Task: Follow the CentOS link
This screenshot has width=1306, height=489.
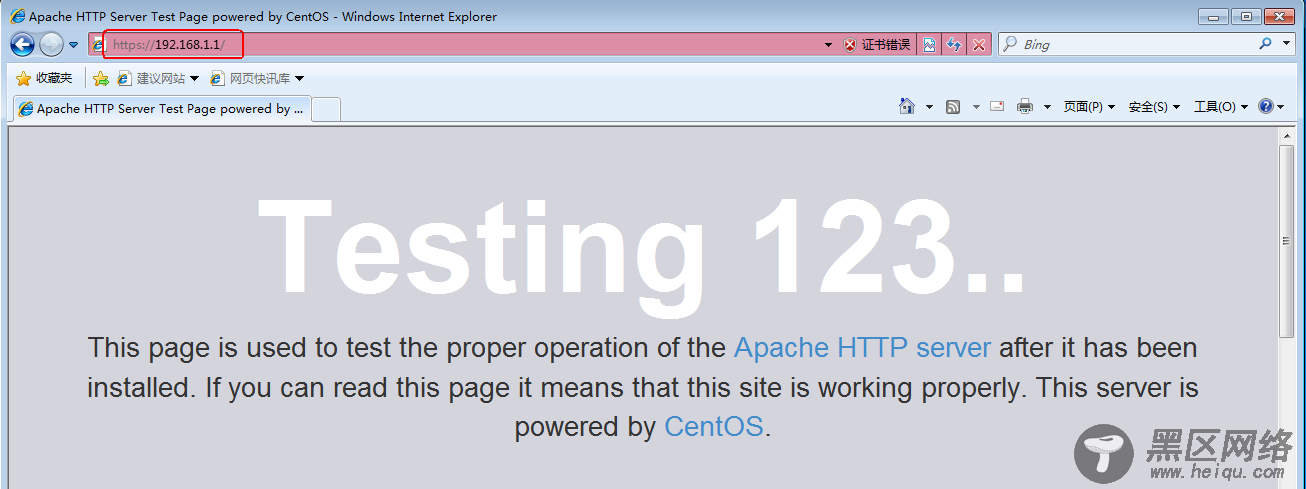Action: click(x=714, y=427)
